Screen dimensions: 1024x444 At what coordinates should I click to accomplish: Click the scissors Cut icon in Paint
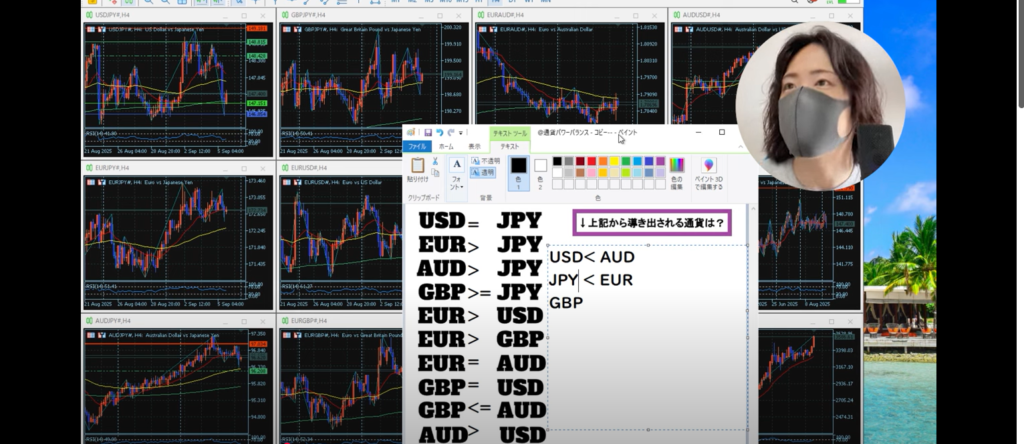click(435, 161)
